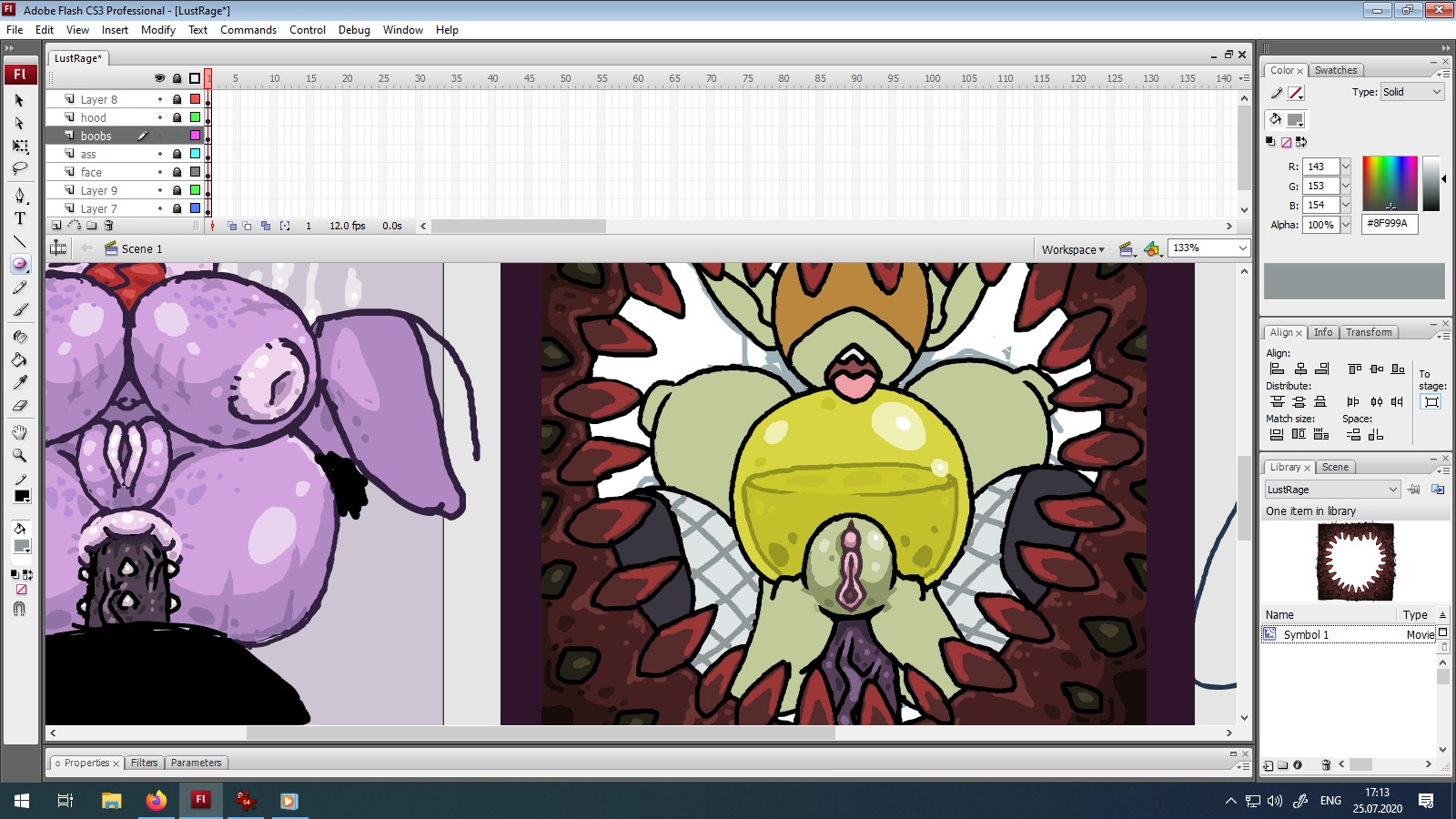The width and height of the screenshot is (1456, 819).
Task: Select the Brush tool
Action: 19,310
